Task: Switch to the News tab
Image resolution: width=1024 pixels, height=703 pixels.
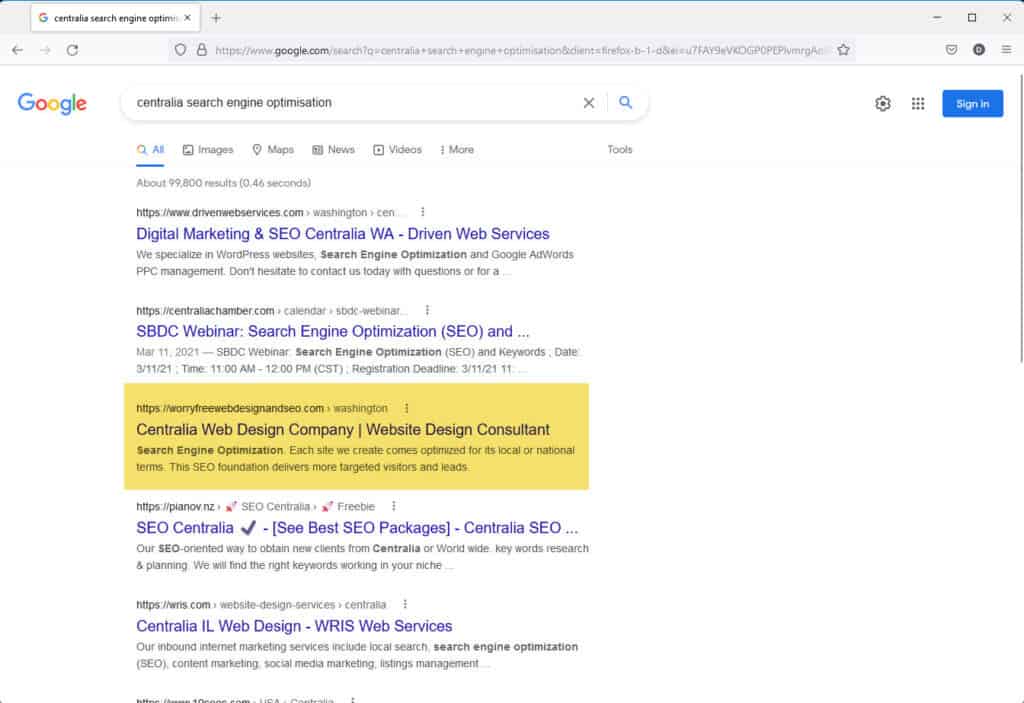Action: point(333,150)
